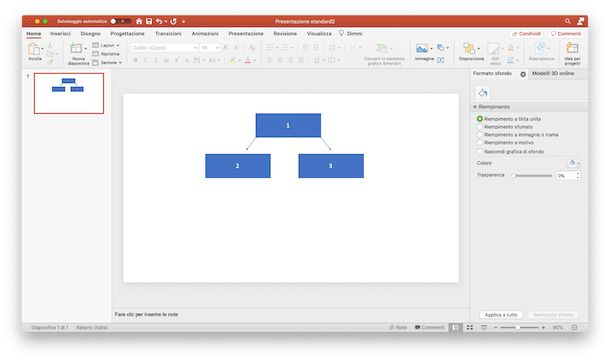The width and height of the screenshot is (610, 361).
Task: Open the Disposizione arrange icon
Action: tap(469, 49)
